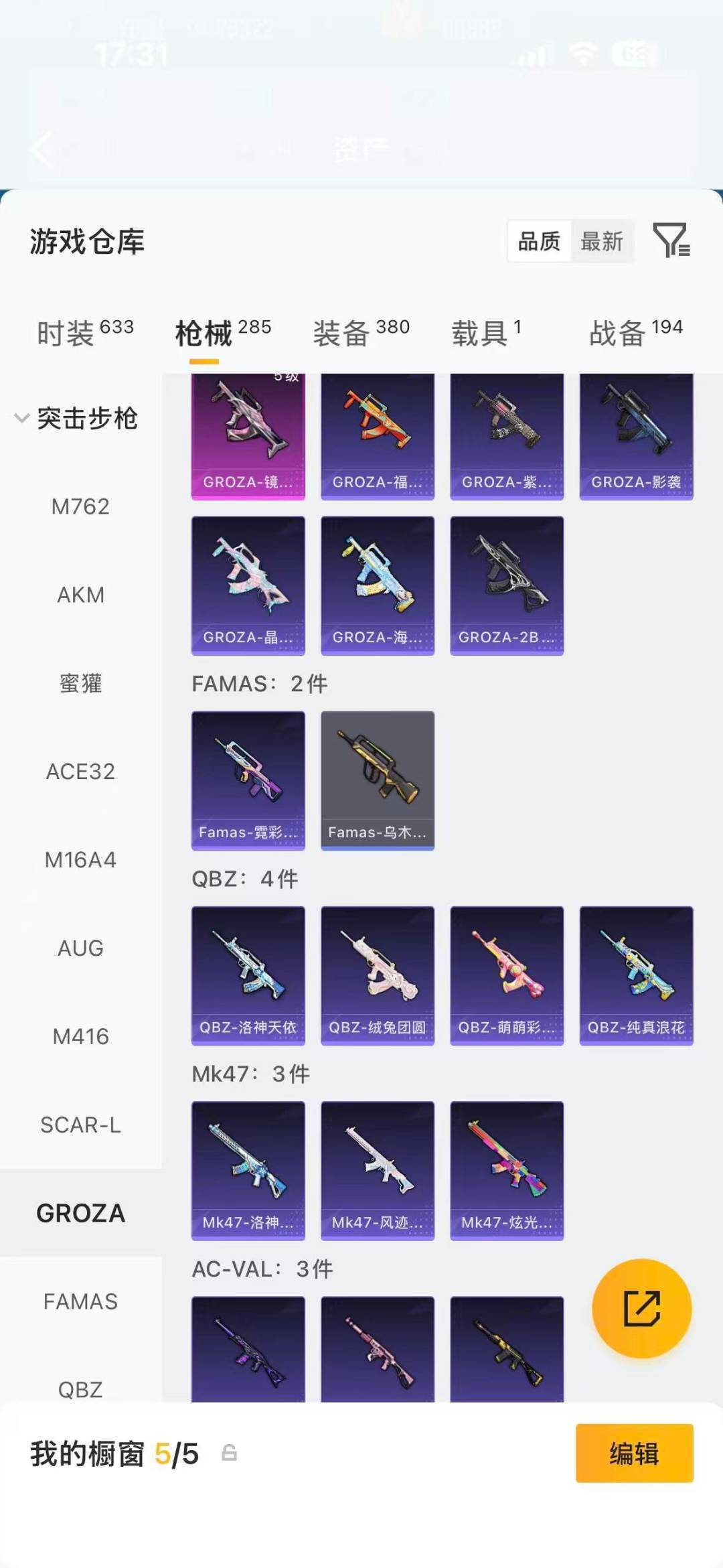
Task: Switch sorting to 品质
Action: 539,241
